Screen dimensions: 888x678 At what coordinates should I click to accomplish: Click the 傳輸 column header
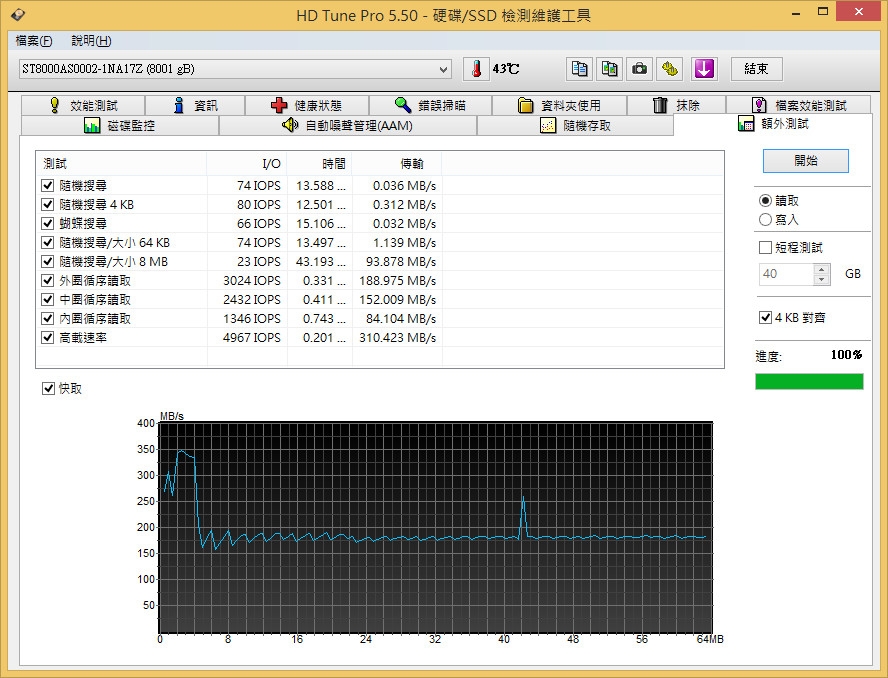click(x=397, y=164)
